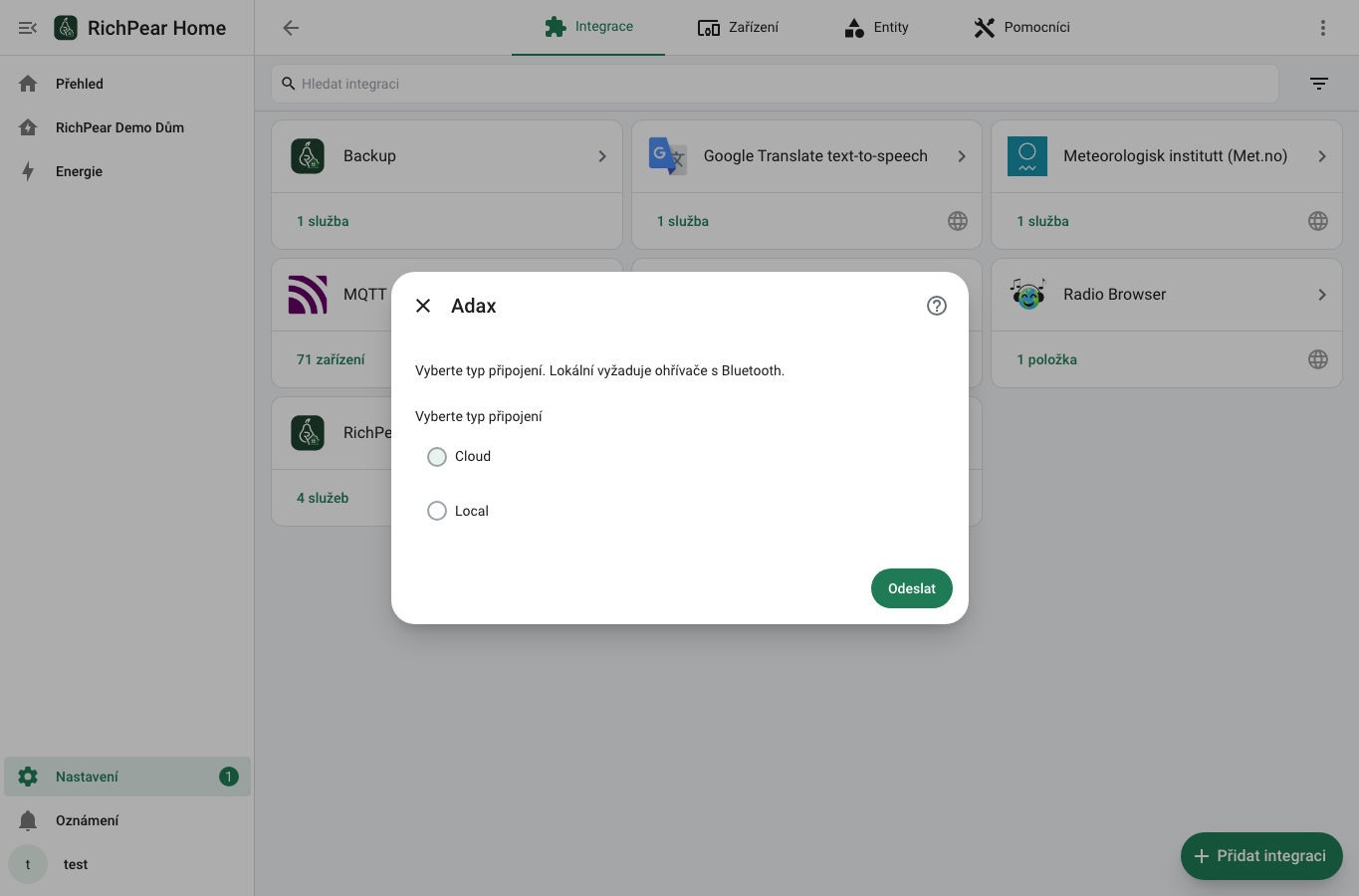Click the Nastavení gear icon
The height and width of the screenshot is (896, 1359).
coord(28,777)
